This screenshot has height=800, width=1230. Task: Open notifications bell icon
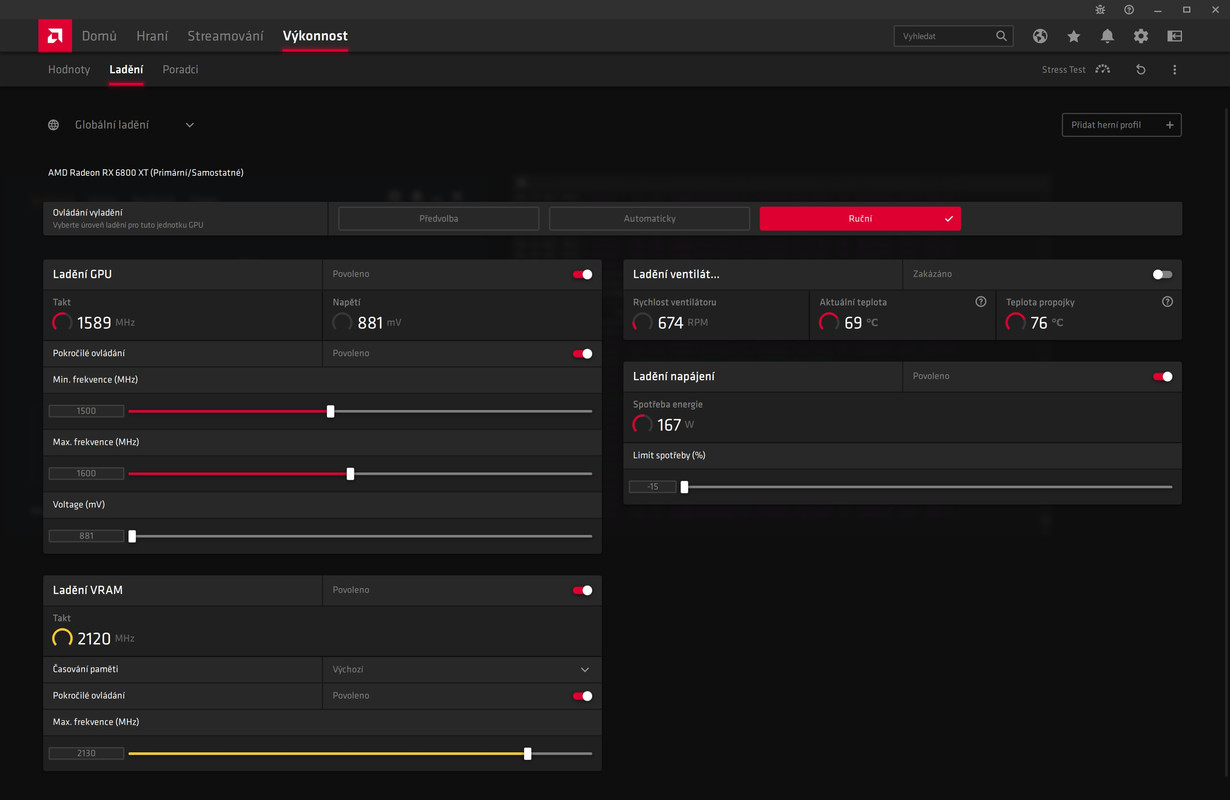coord(1107,36)
